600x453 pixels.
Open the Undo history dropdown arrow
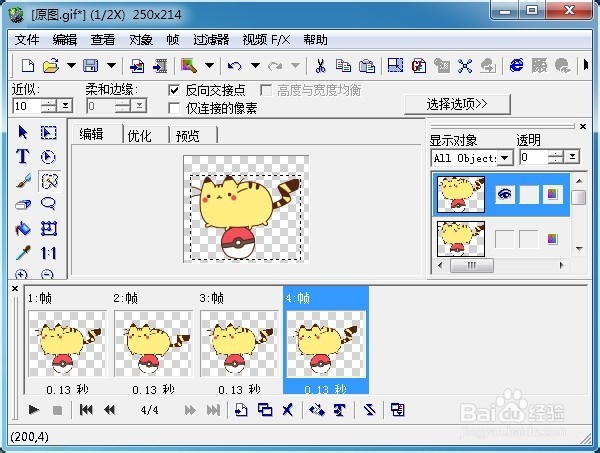(x=256, y=65)
